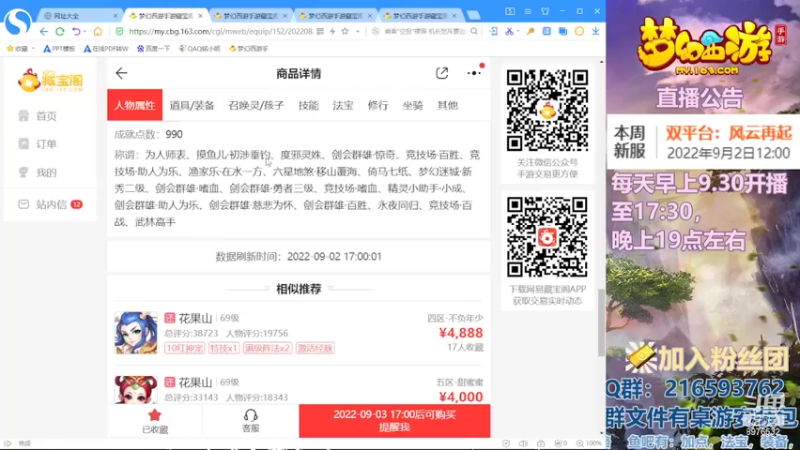Click the share icon in 商品详情 header
Screen dimensions: 800x450
(x=442, y=73)
